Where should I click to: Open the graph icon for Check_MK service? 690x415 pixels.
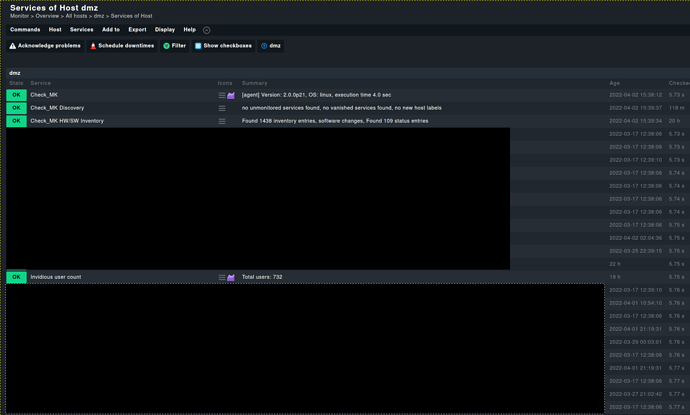(231, 95)
